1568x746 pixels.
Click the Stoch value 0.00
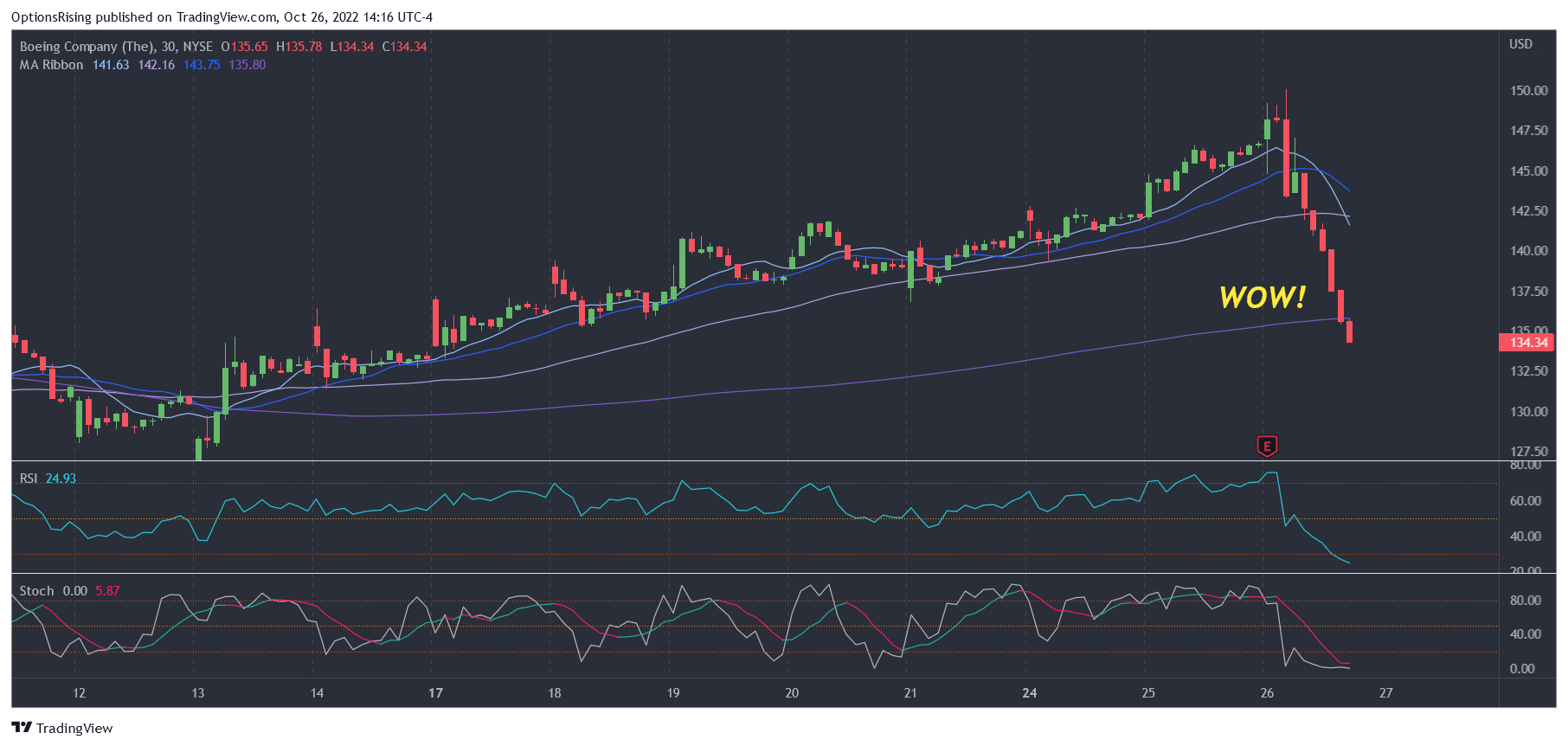(75, 591)
